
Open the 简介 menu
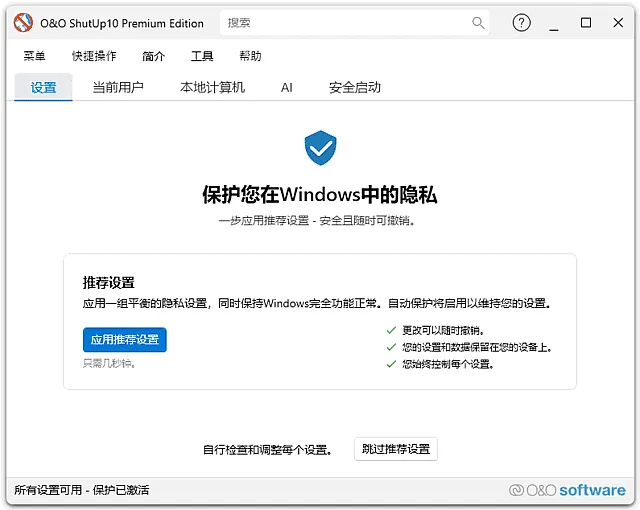[153, 56]
